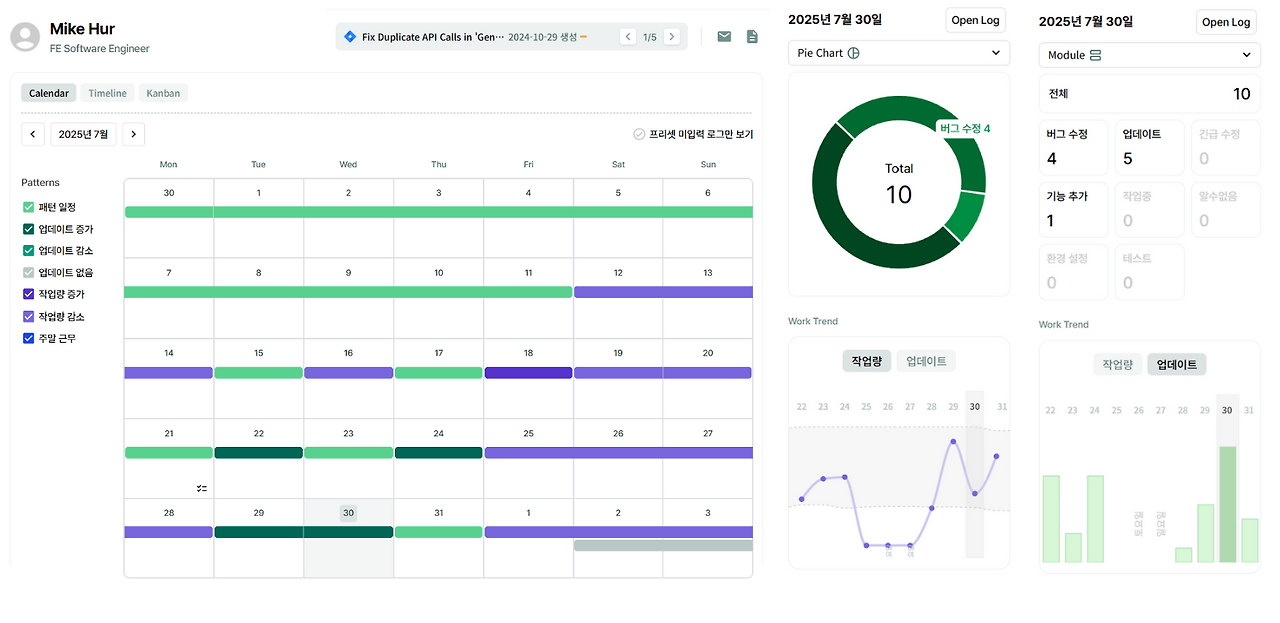Click checklist icon on July 21
Image resolution: width=1280 pixels, height=623 pixels.
[202, 488]
